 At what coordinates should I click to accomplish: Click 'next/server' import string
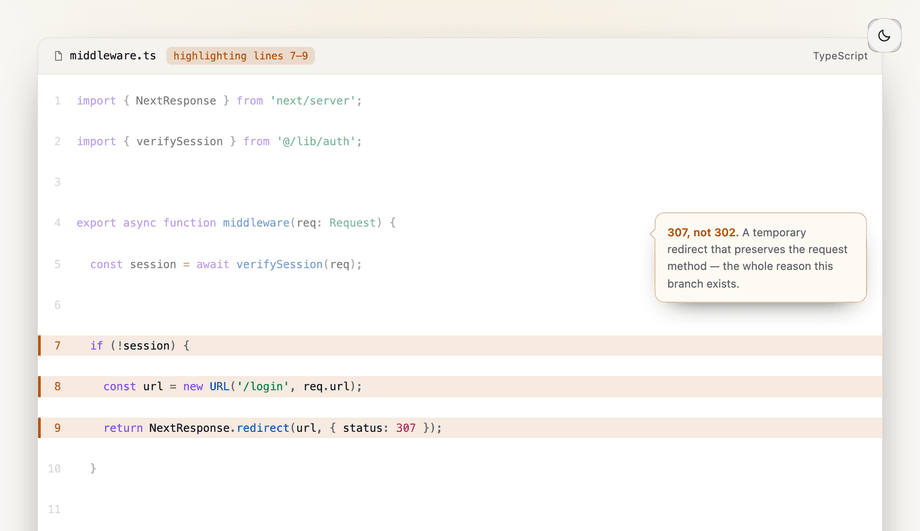pos(313,101)
